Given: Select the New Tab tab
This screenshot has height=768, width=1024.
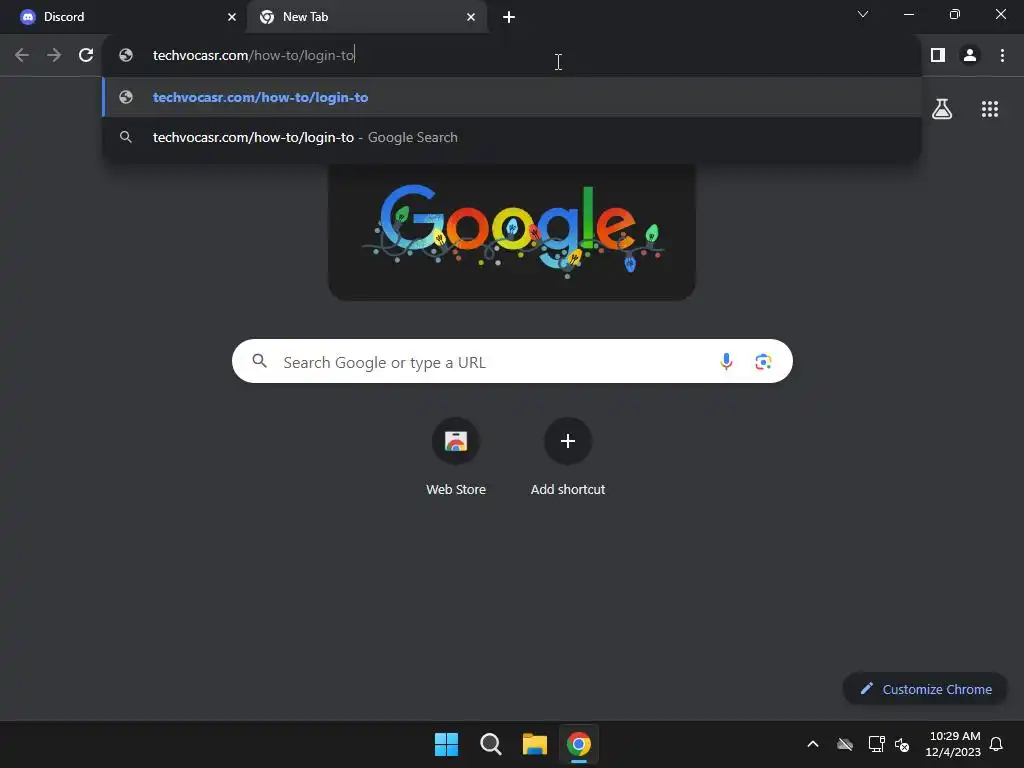Looking at the screenshot, I should [367, 17].
